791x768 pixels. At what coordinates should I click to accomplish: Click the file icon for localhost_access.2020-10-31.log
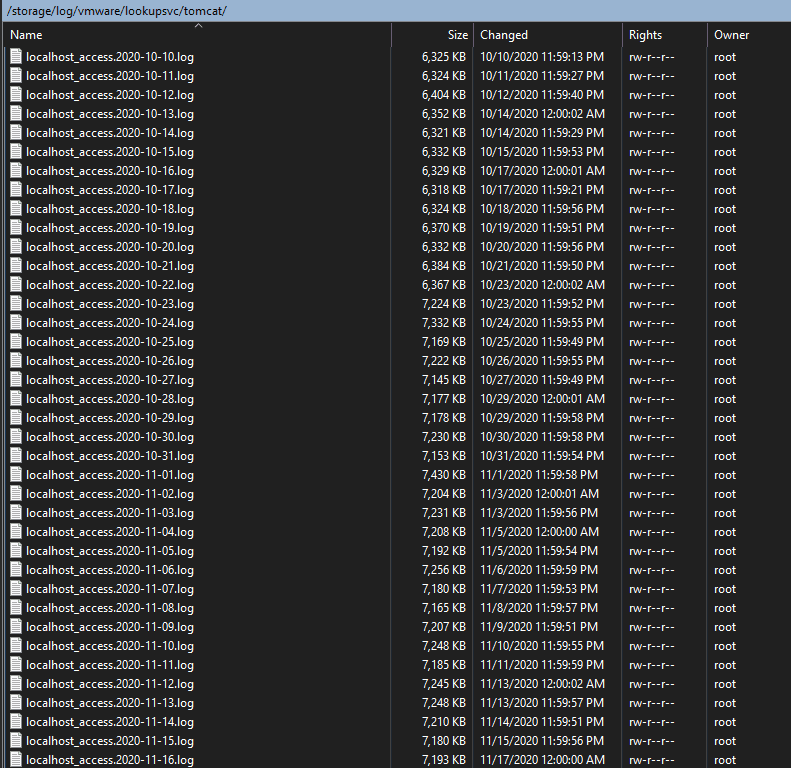[16, 456]
